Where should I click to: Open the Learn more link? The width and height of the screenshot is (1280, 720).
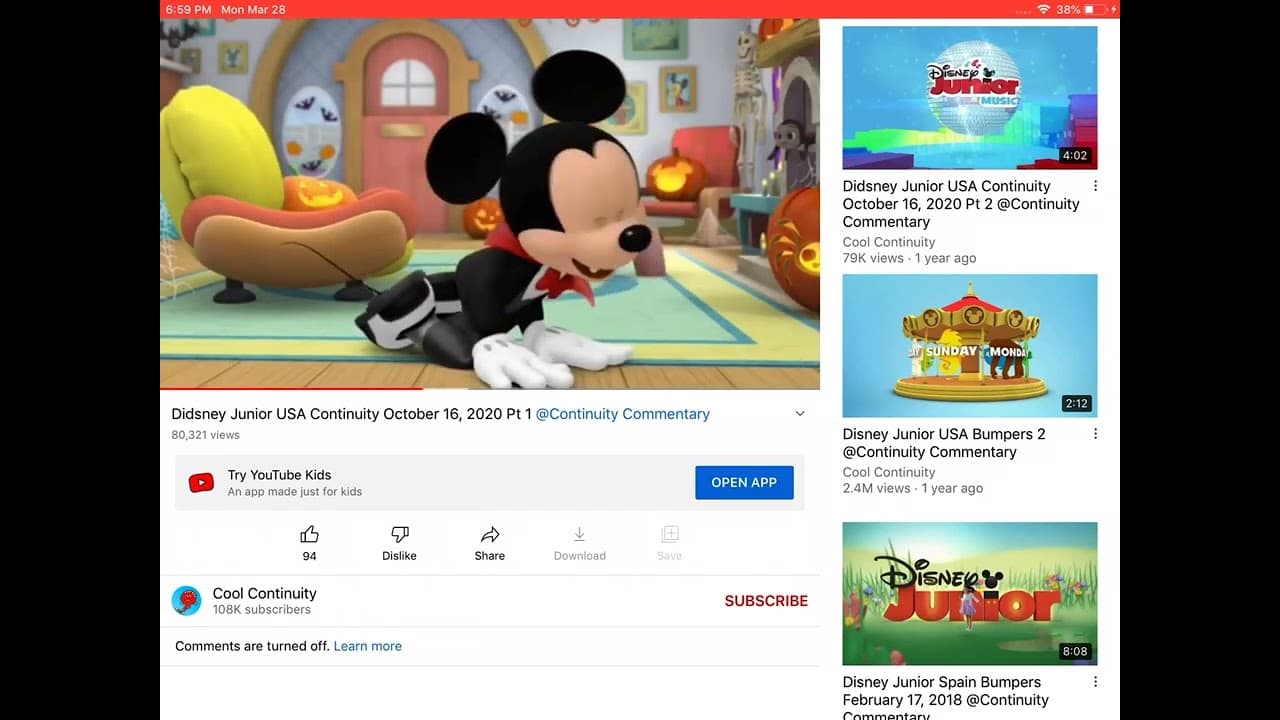click(x=368, y=646)
